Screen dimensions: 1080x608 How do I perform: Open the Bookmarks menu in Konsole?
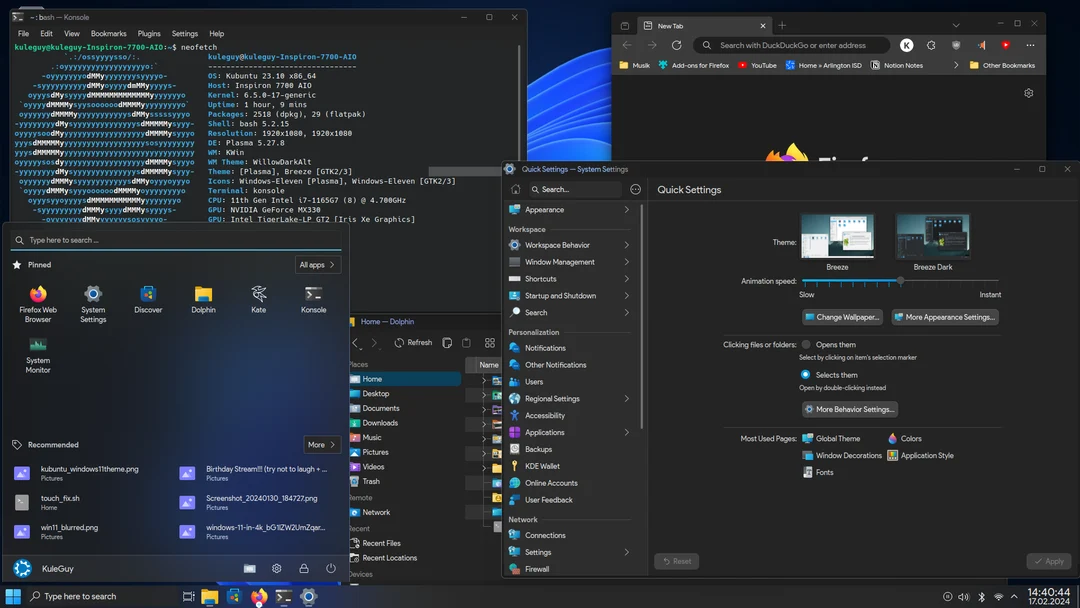[x=111, y=32]
